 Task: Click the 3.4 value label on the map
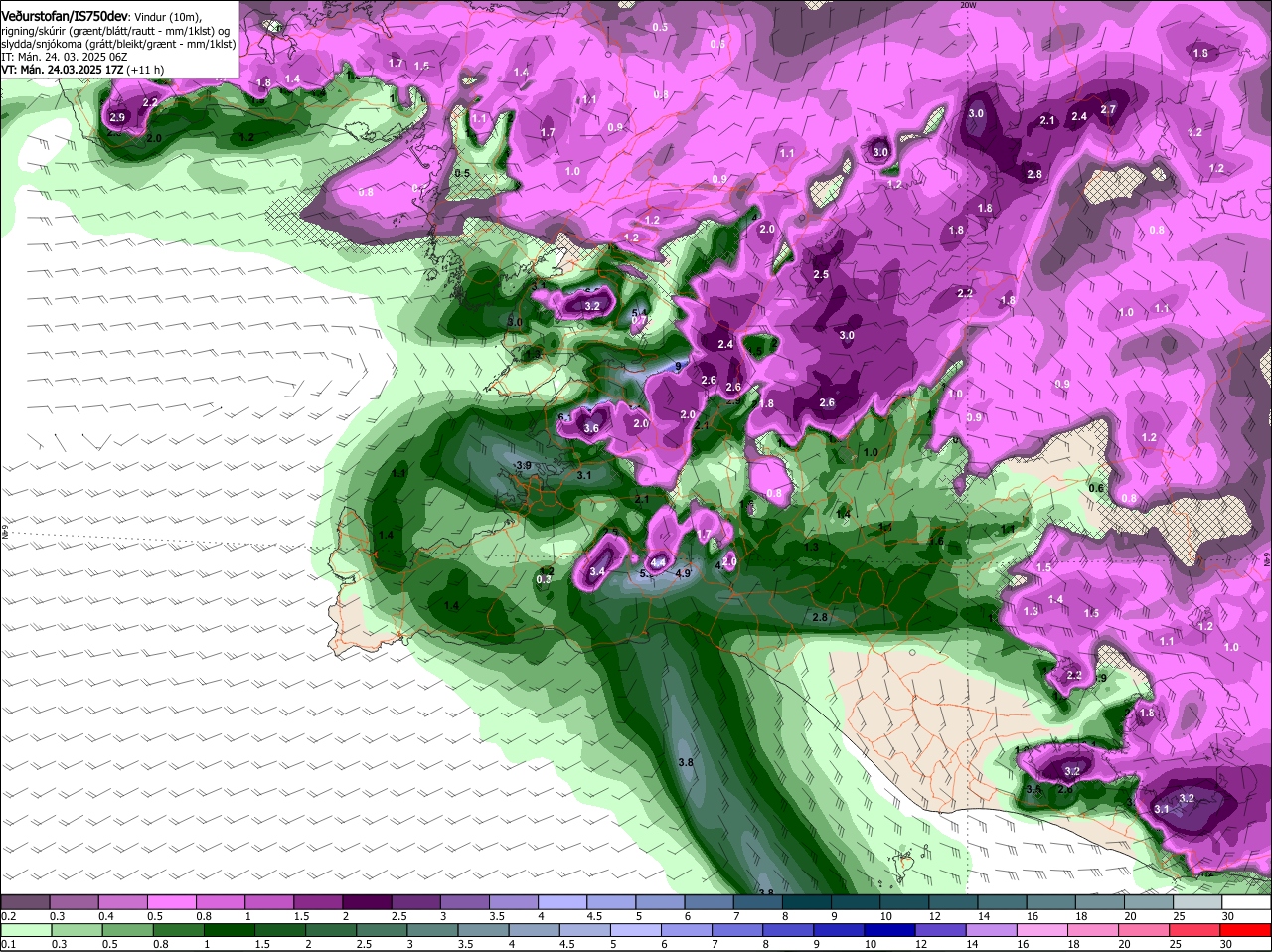(x=597, y=572)
